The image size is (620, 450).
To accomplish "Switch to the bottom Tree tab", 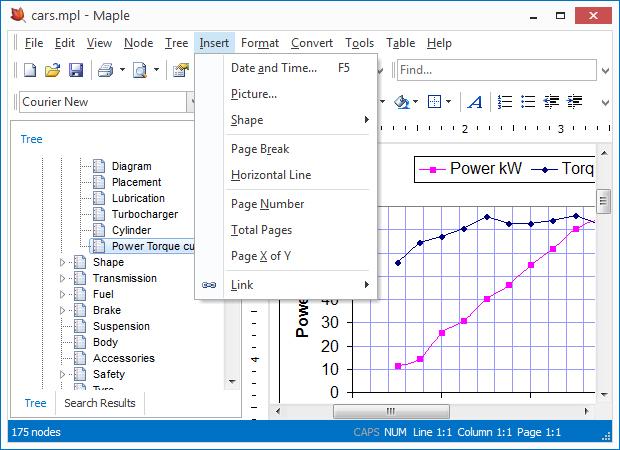I will click(35, 403).
